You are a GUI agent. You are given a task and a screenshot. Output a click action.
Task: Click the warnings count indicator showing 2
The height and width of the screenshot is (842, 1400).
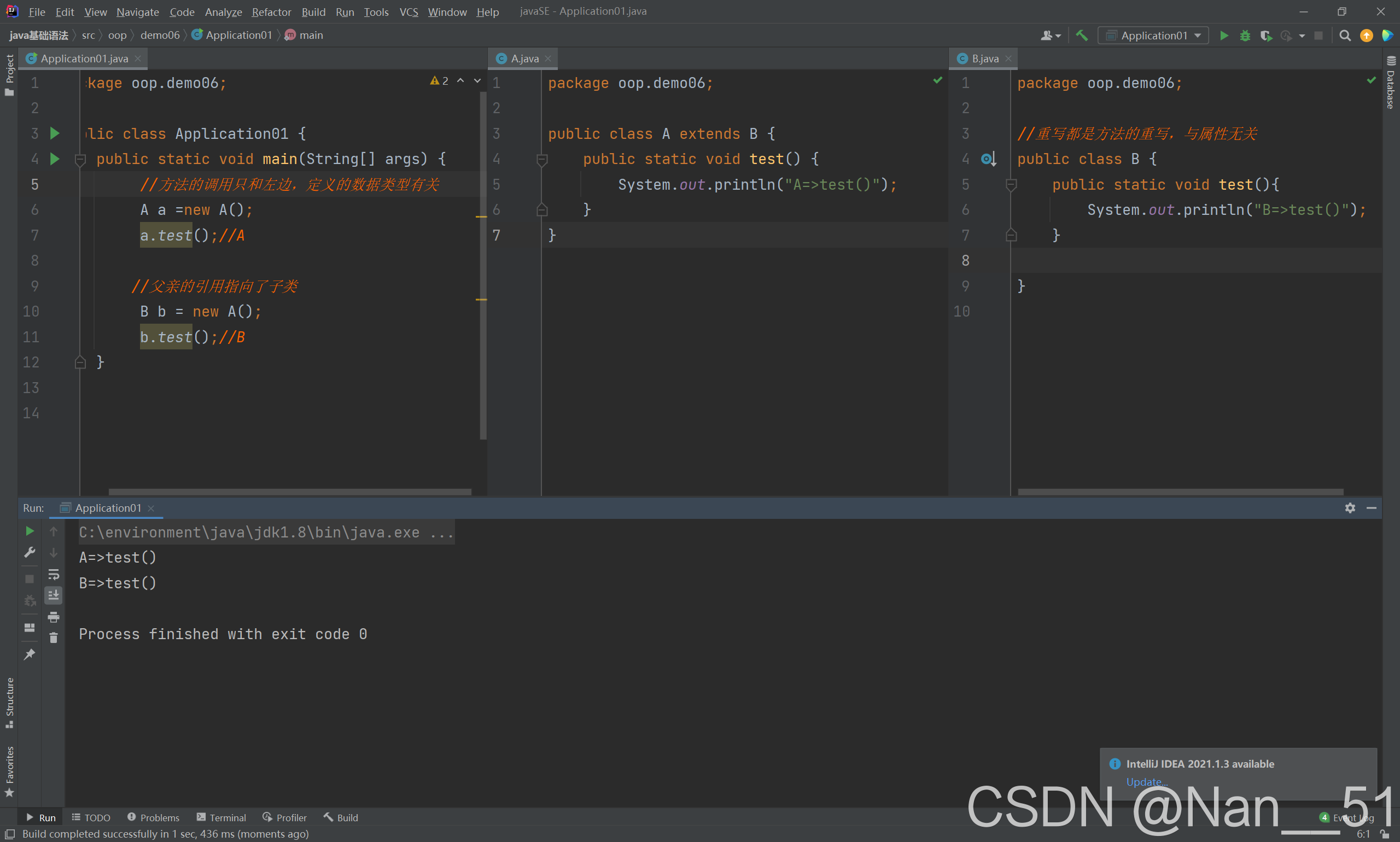pos(439,80)
